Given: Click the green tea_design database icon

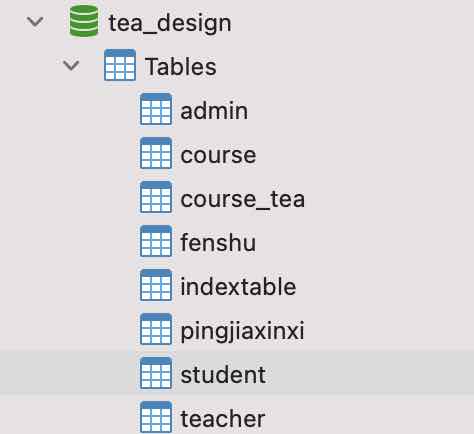Looking at the screenshot, I should pyautogui.click(x=84, y=21).
